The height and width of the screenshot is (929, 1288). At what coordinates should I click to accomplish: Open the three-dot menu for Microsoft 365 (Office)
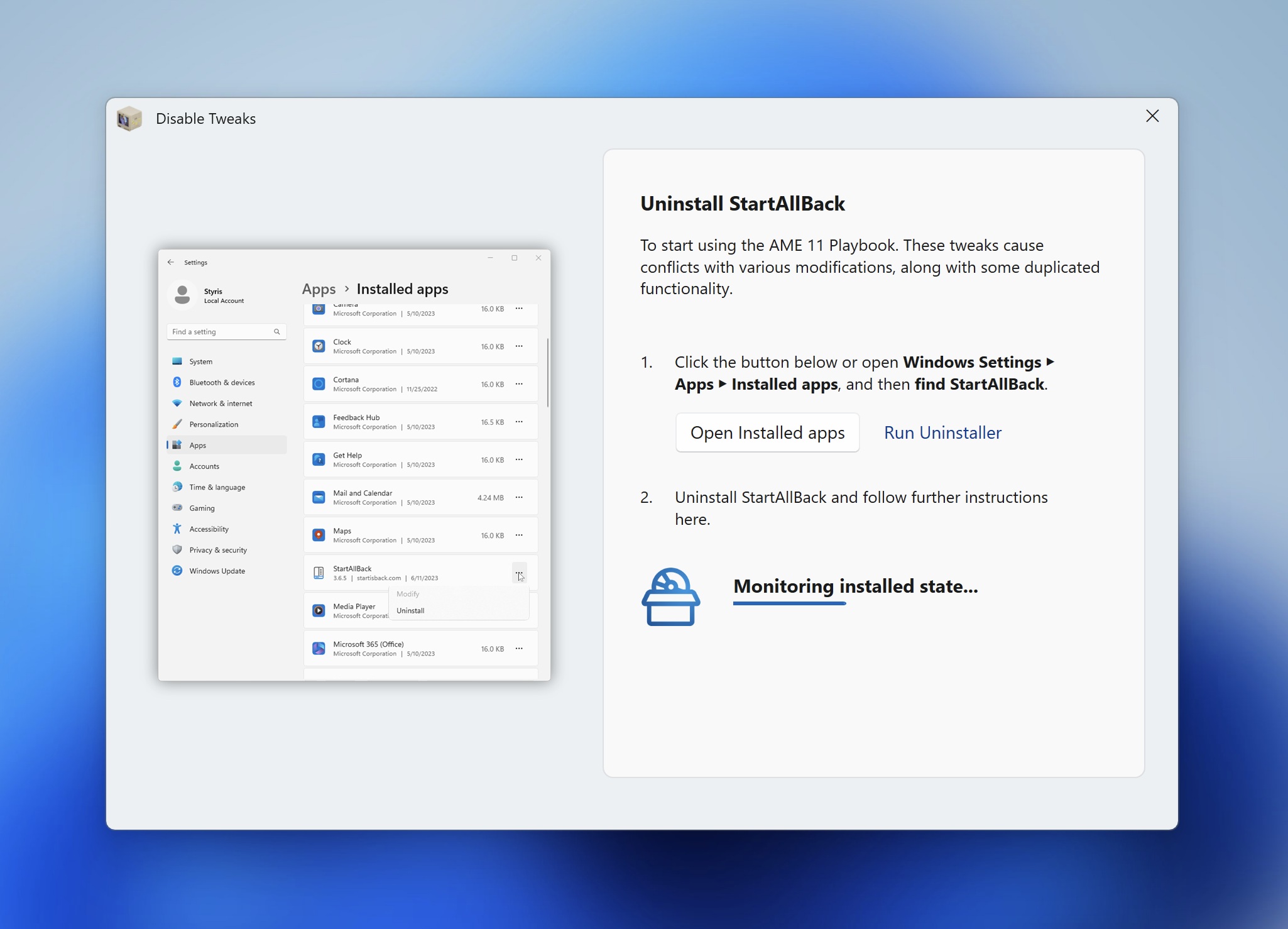(519, 648)
